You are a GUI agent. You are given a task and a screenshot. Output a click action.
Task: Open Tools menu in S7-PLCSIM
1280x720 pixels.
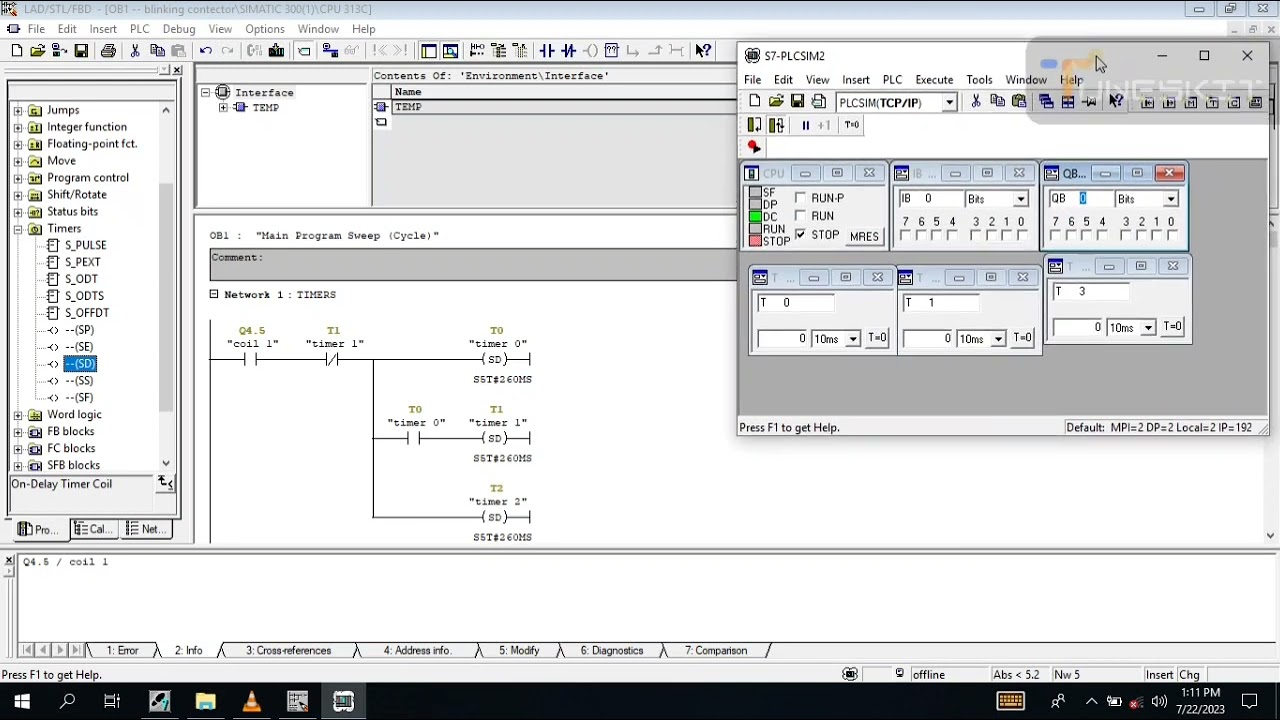tap(979, 80)
